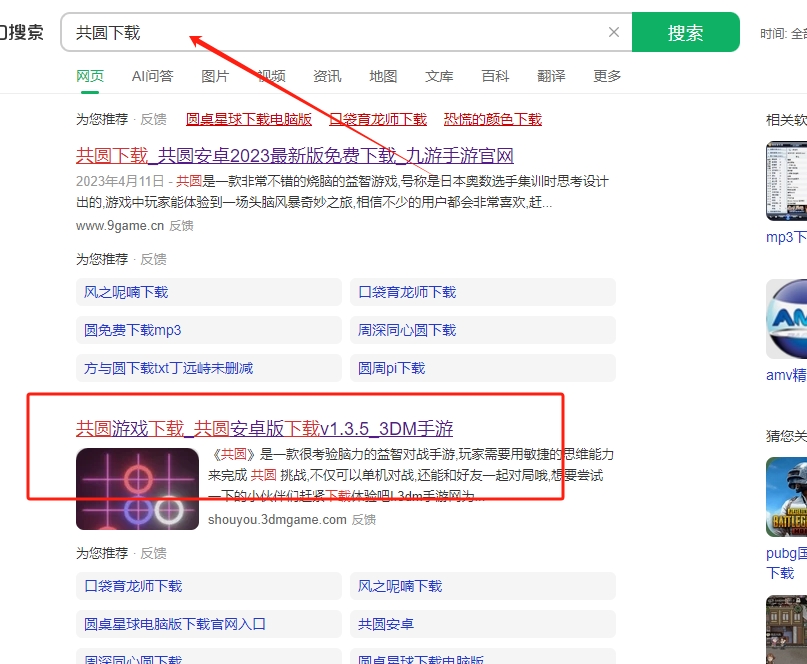
Task: Open the mp3 sidebar link text
Action: tap(786, 237)
